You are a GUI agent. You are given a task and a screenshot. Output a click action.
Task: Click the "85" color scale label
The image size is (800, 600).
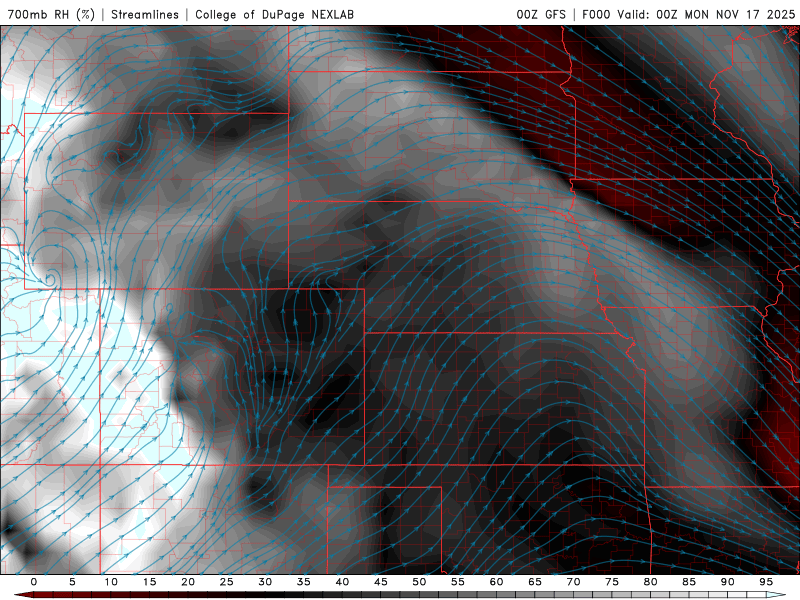pyautogui.click(x=689, y=582)
